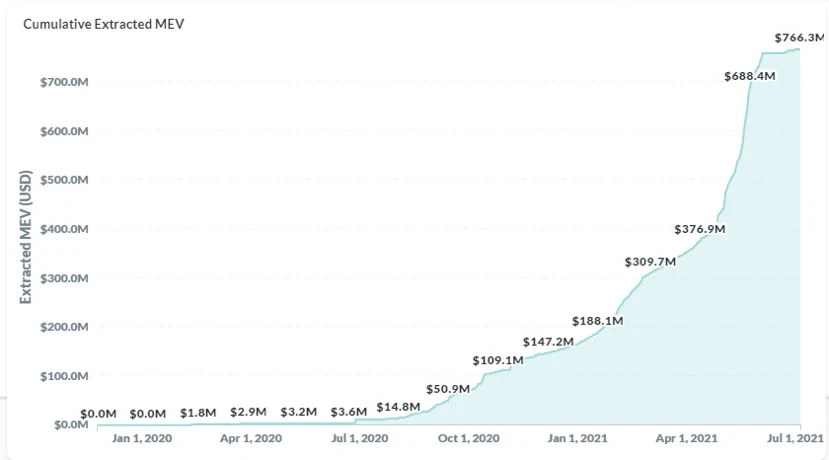829x460 pixels.
Task: Click the $188.1M data label
Action: click(x=598, y=321)
